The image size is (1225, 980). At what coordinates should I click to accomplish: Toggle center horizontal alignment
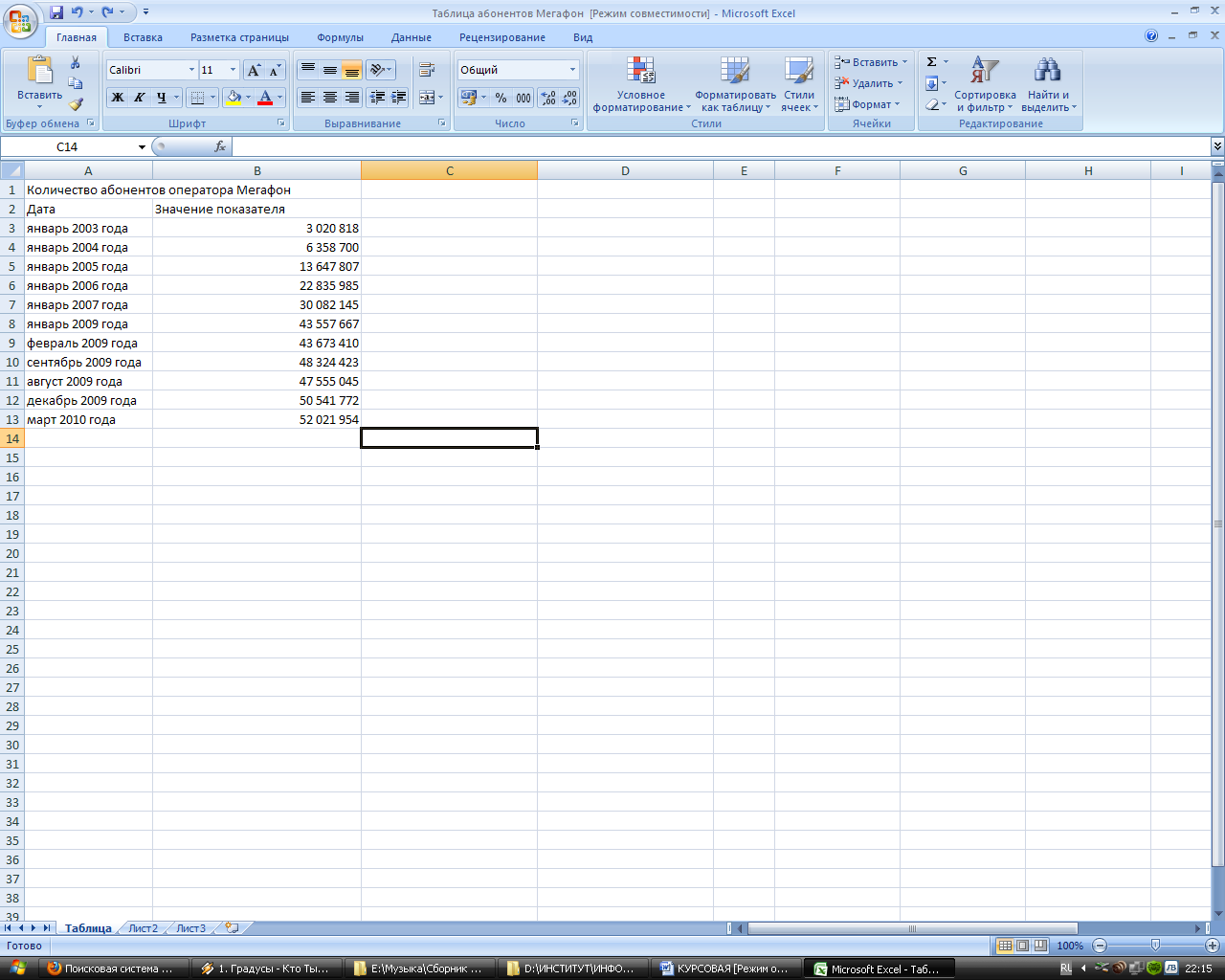click(330, 98)
